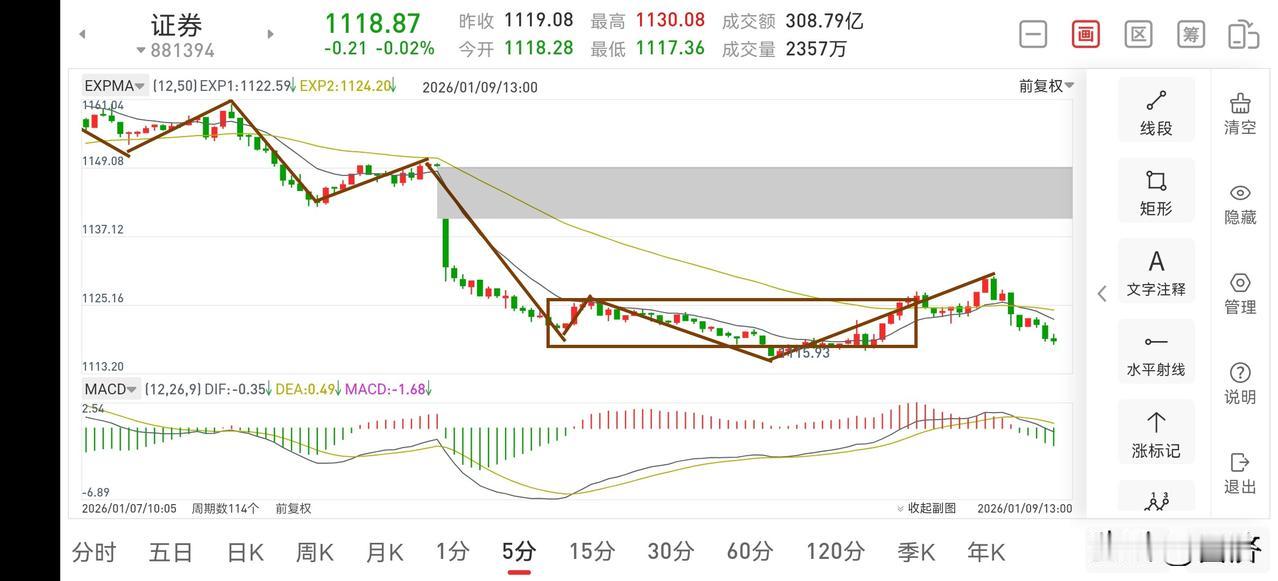Switch to 15分 chart tab
The width and height of the screenshot is (1278, 581).
[591, 551]
